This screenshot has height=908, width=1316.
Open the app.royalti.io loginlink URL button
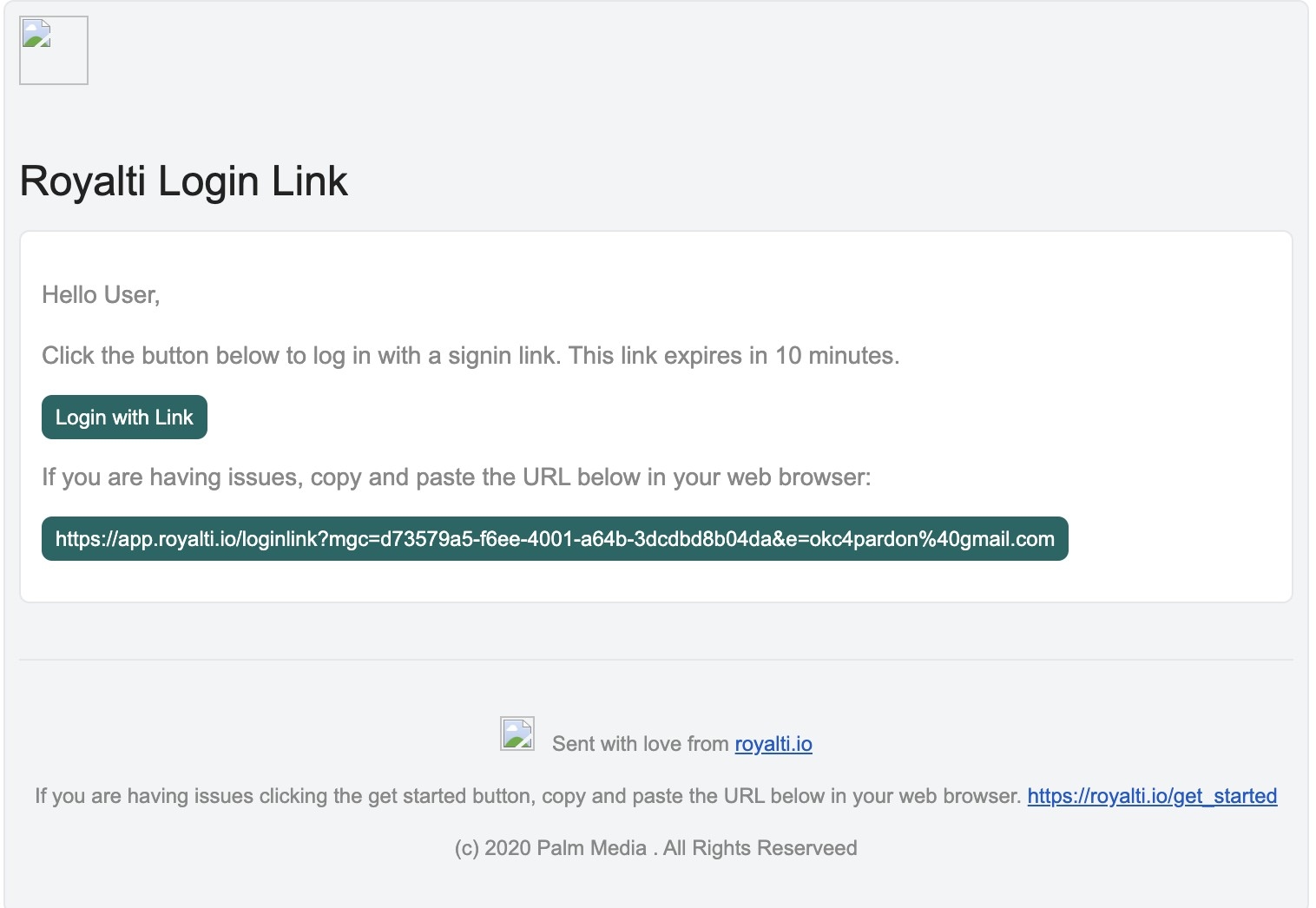tap(555, 539)
